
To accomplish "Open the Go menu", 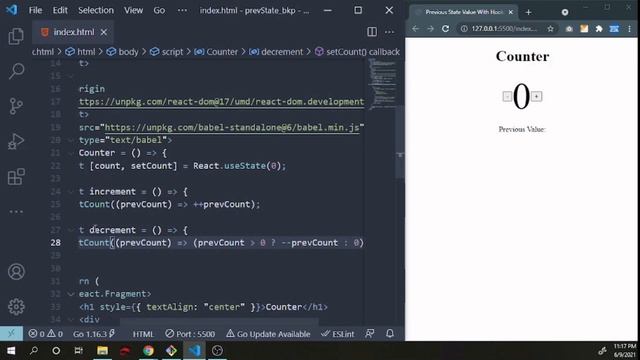I will point(159,10).
